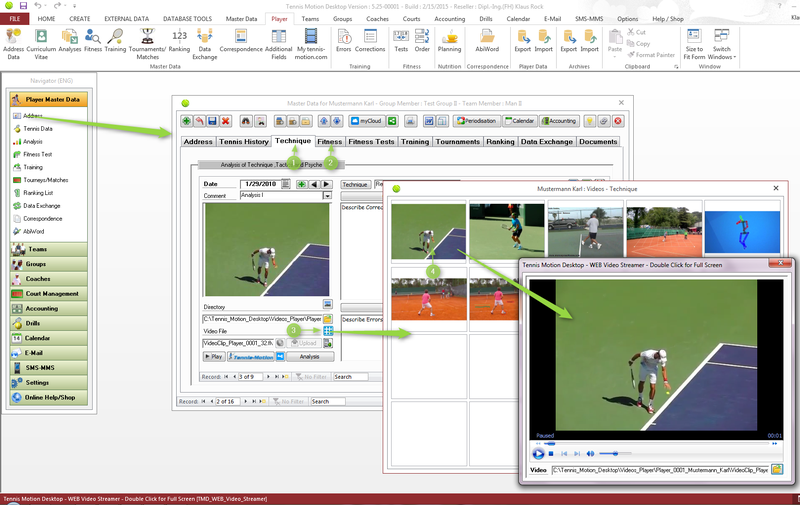This screenshot has width=800, height=505.
Task: Open the Switch Windows dropdown
Action: (721, 42)
